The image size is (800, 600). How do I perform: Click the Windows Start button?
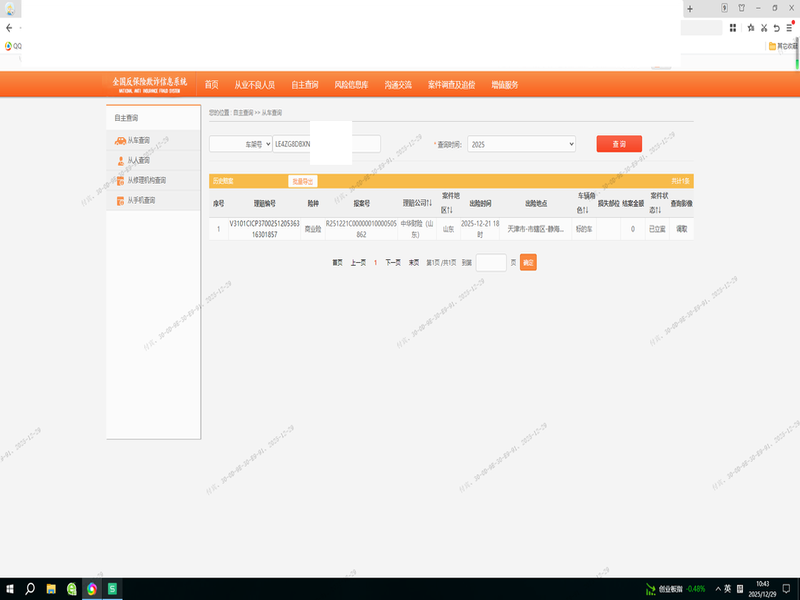click(x=9, y=589)
